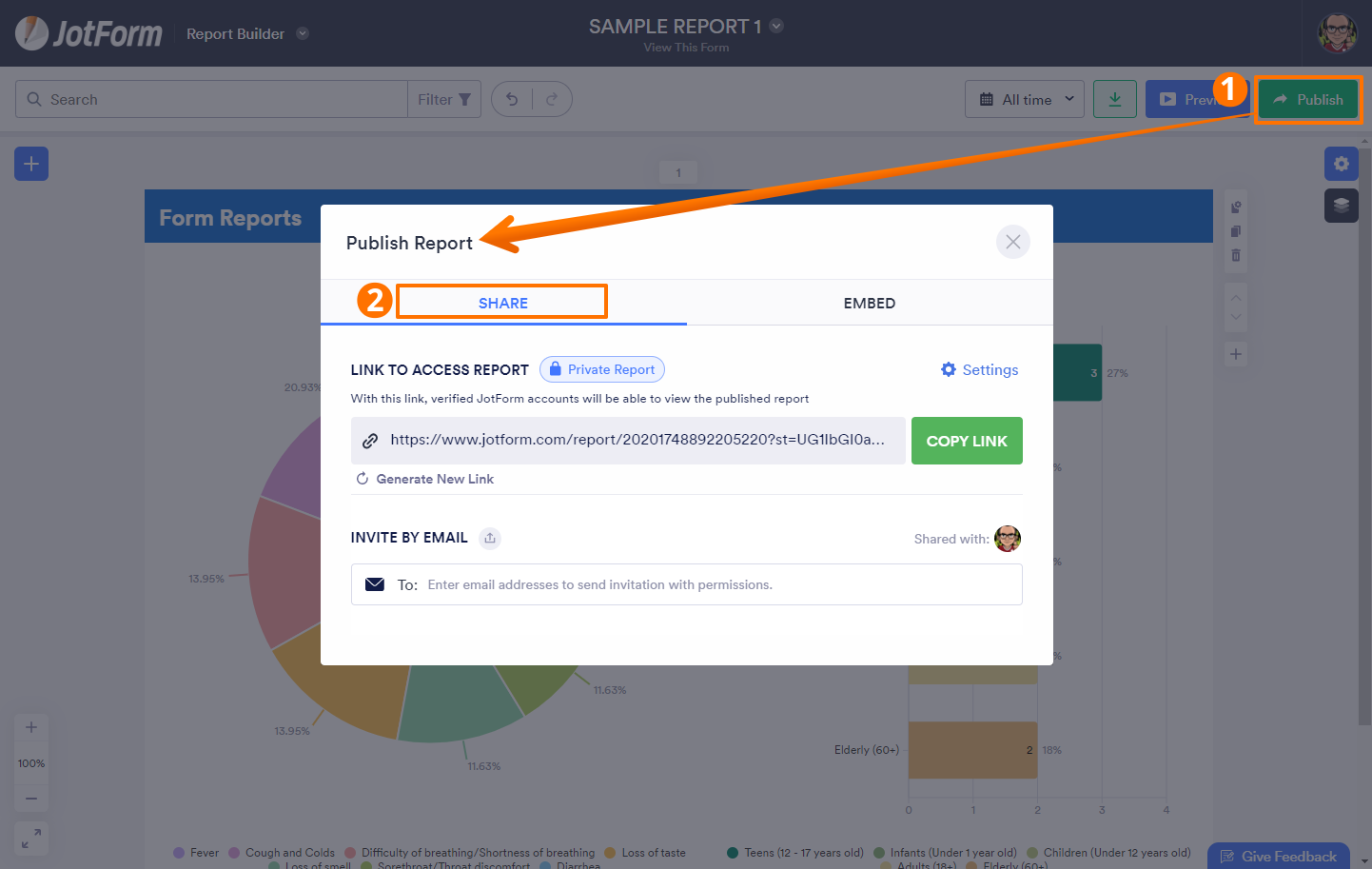Open the Filter button

(x=444, y=99)
